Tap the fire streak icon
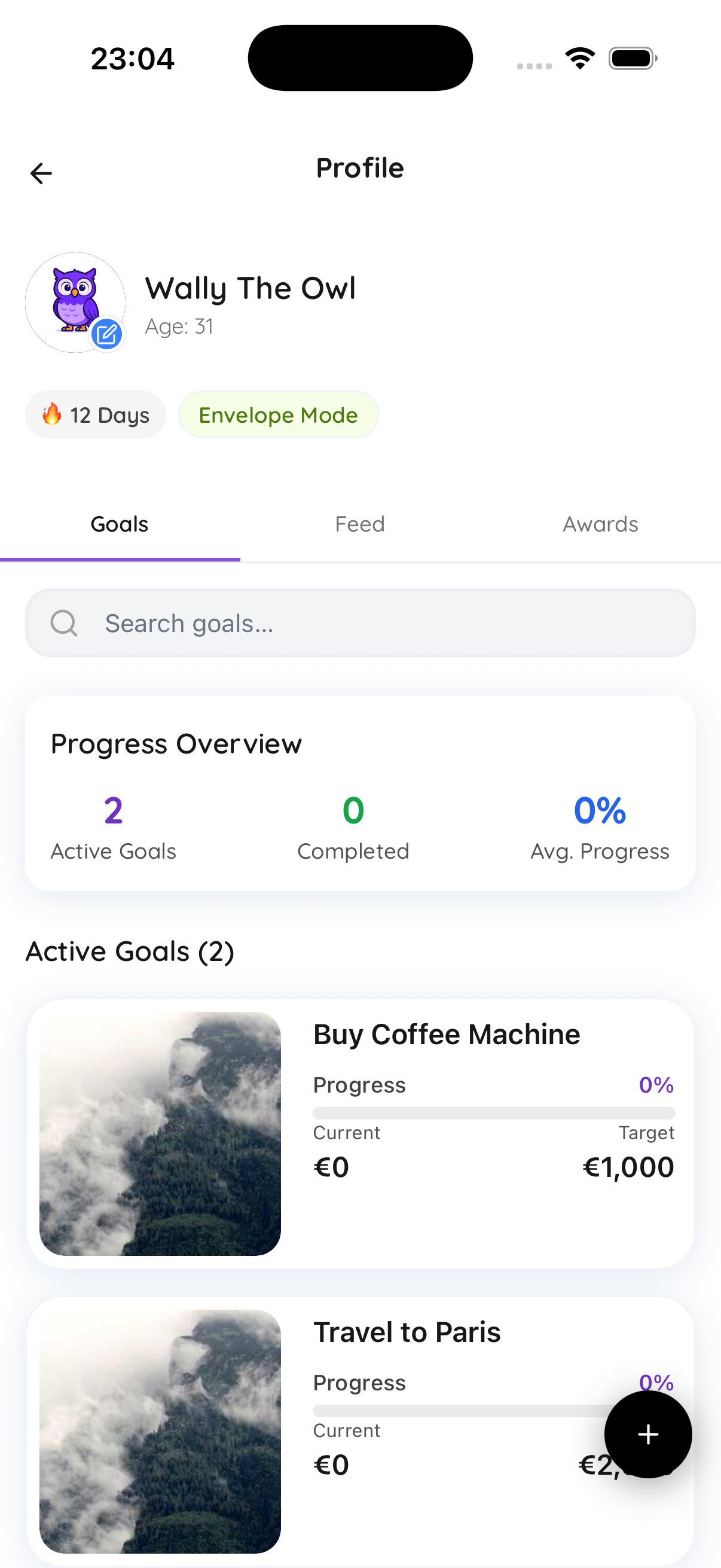The height and width of the screenshot is (1568, 721). [x=53, y=414]
